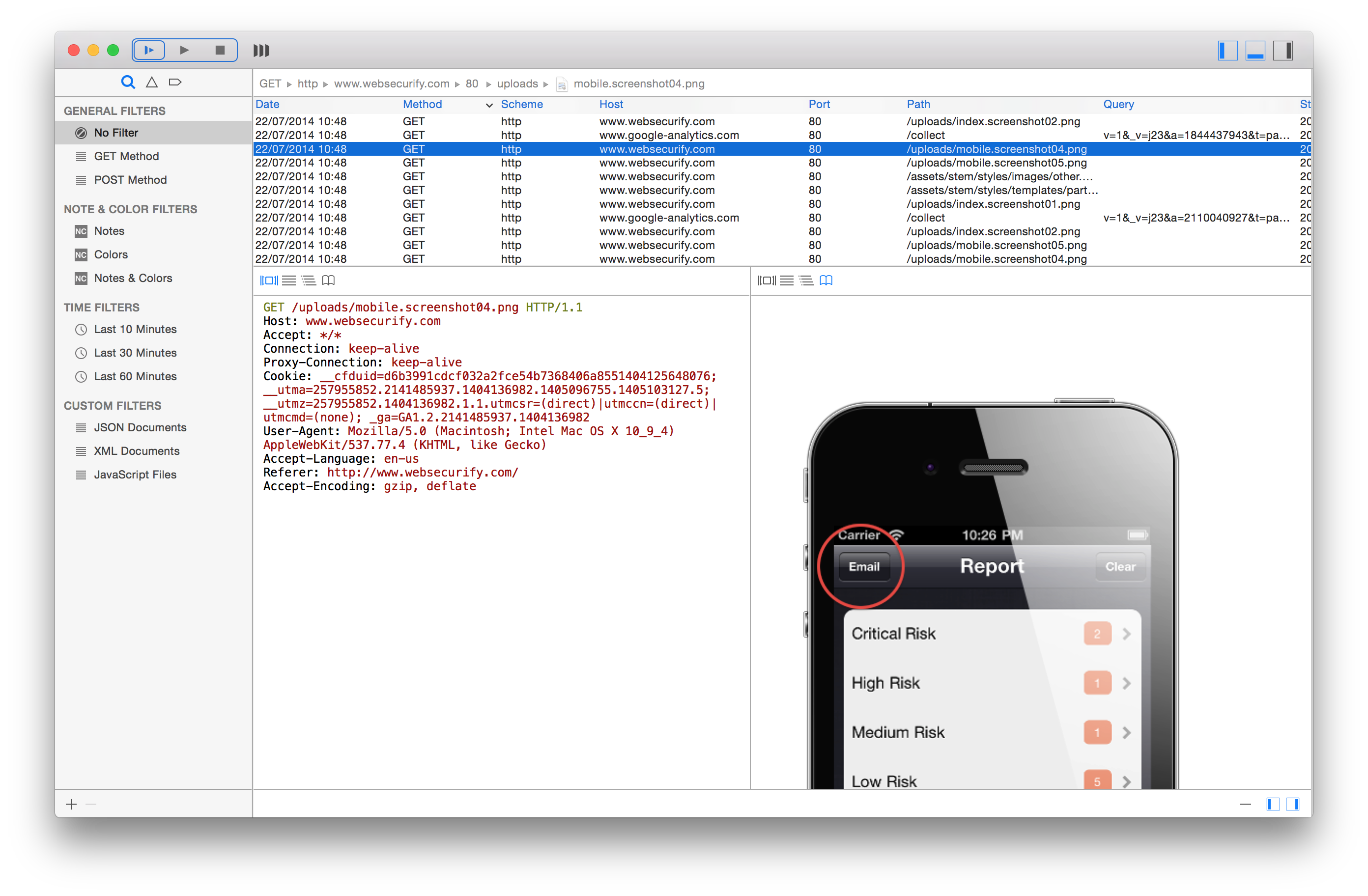
Task: Apply the JSON Documents custom filter
Action: [x=140, y=427]
